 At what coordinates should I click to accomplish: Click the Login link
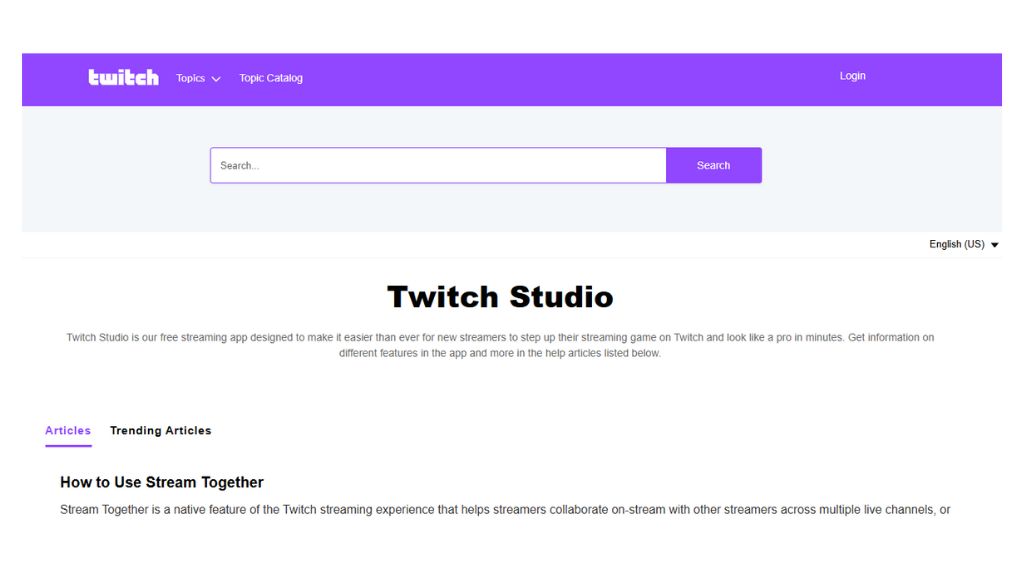(x=852, y=76)
